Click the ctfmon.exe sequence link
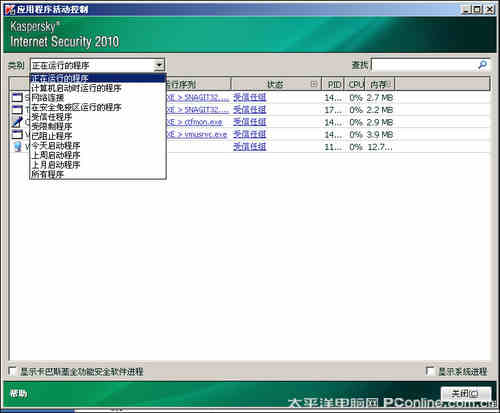Viewport: 500px width, 413px height. click(194, 122)
